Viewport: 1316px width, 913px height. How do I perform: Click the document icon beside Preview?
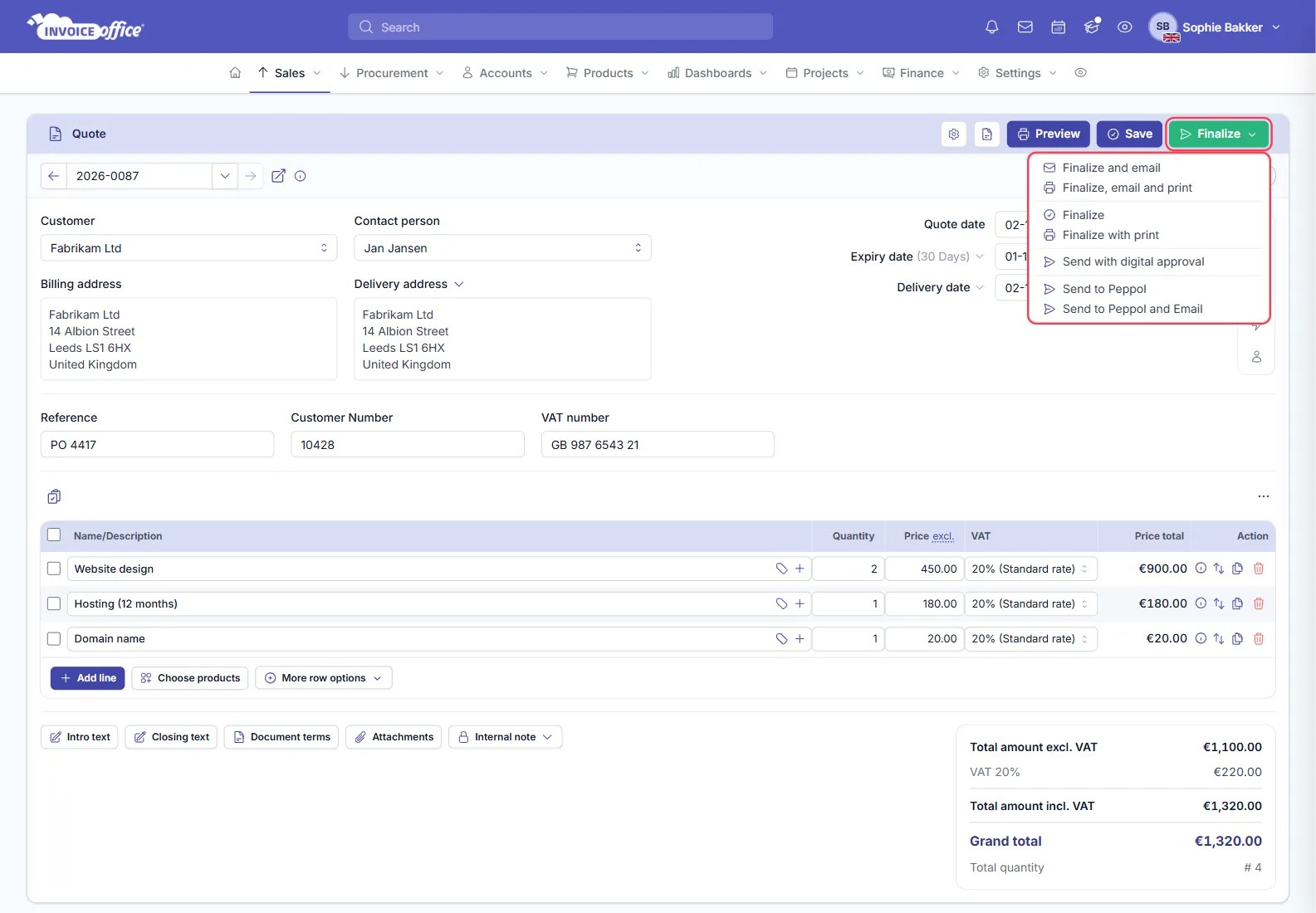987,134
